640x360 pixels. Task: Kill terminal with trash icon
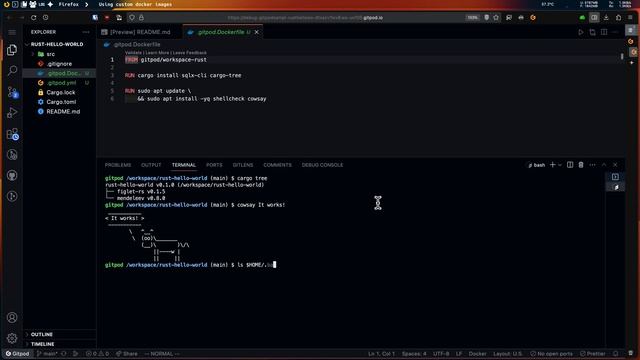[581, 165]
